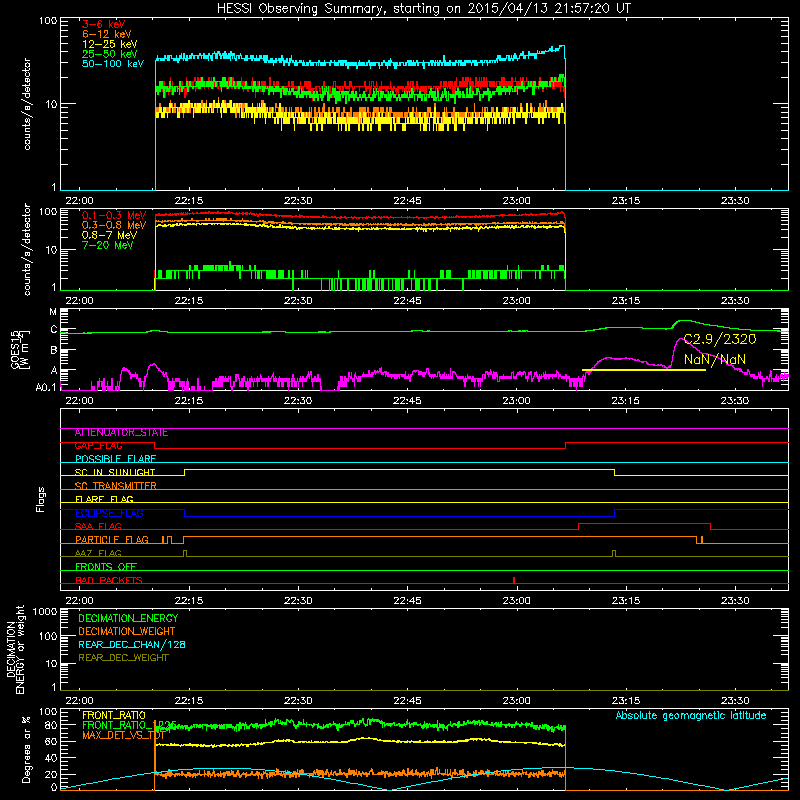Select the 3-6 keV legend label
The width and height of the screenshot is (800, 800).
click(104, 24)
